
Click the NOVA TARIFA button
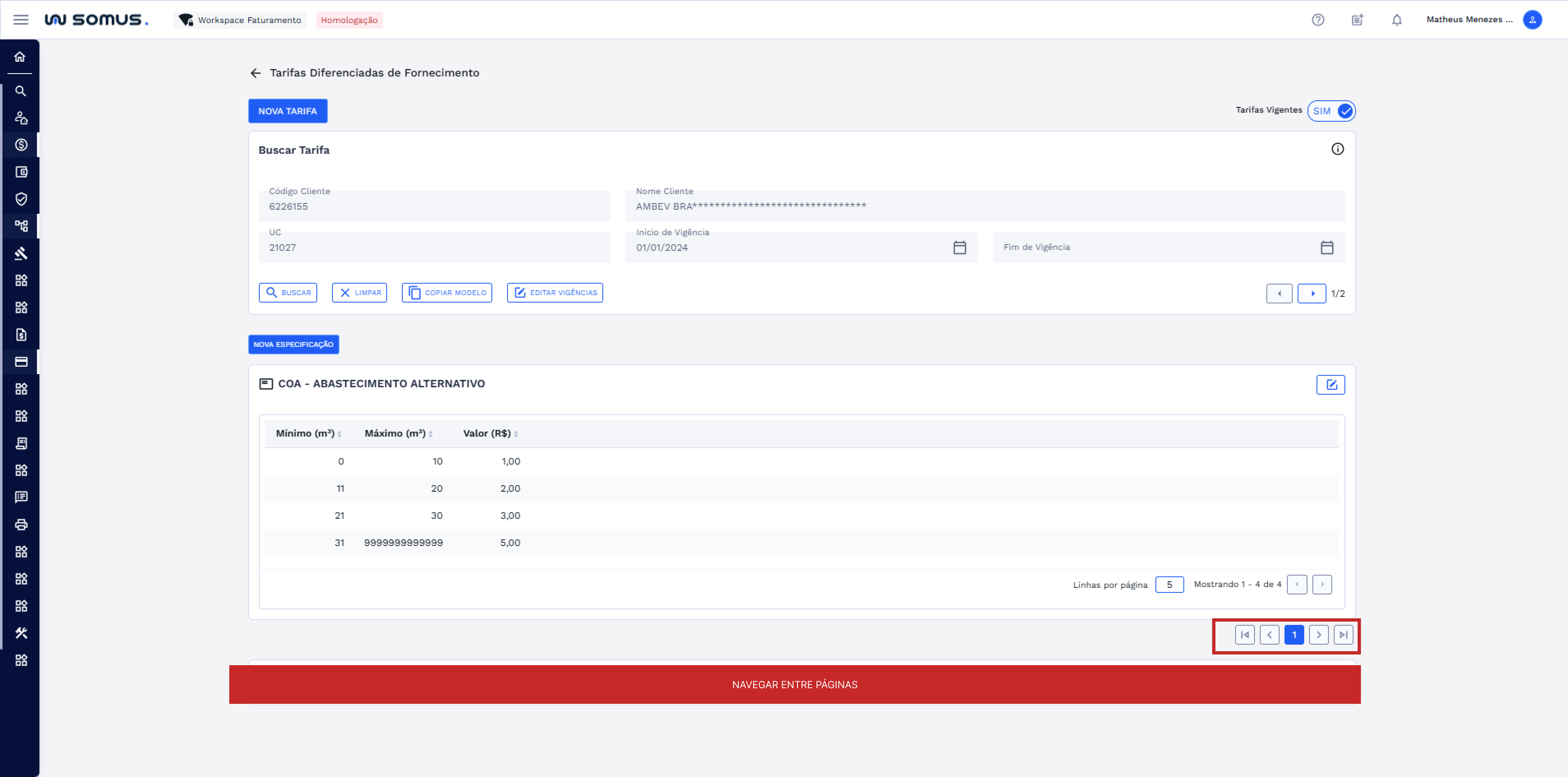tap(287, 111)
